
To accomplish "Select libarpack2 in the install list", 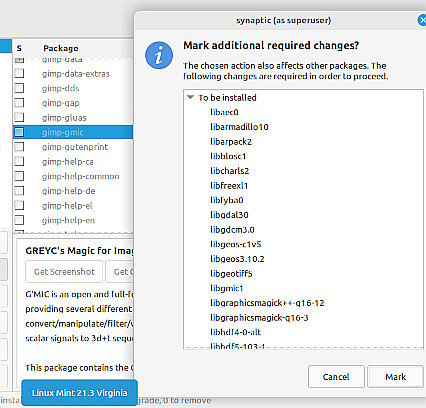I will pos(231,142).
